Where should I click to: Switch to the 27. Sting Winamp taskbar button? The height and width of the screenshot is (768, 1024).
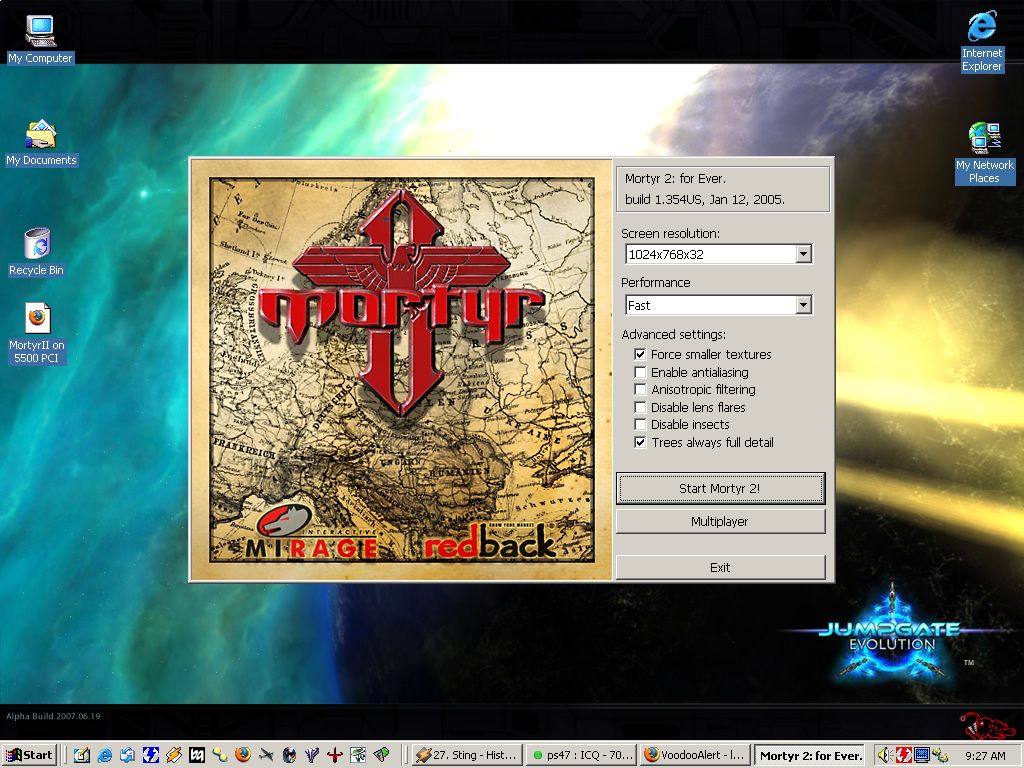tap(468, 755)
